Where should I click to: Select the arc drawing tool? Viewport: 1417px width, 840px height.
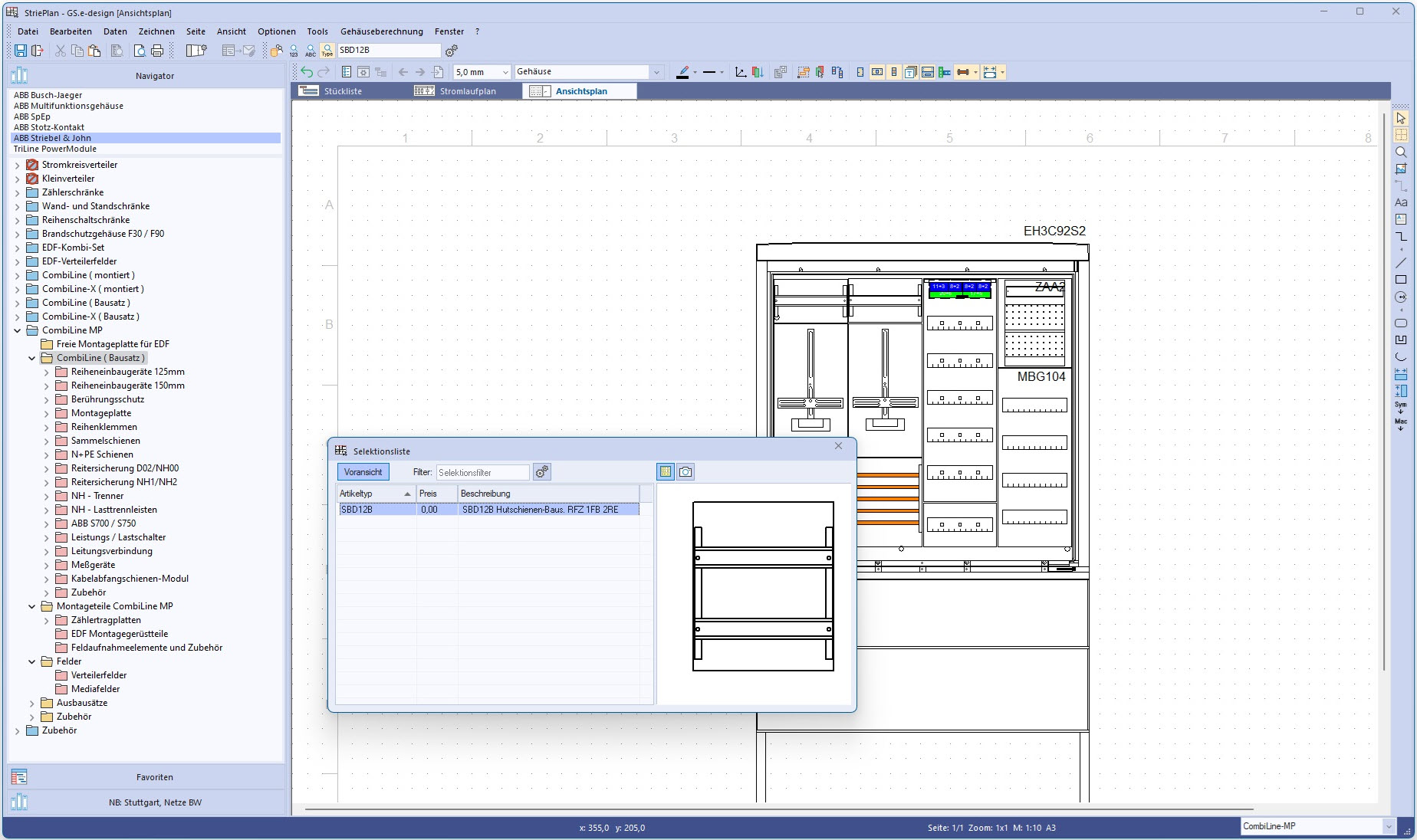coord(1401,356)
